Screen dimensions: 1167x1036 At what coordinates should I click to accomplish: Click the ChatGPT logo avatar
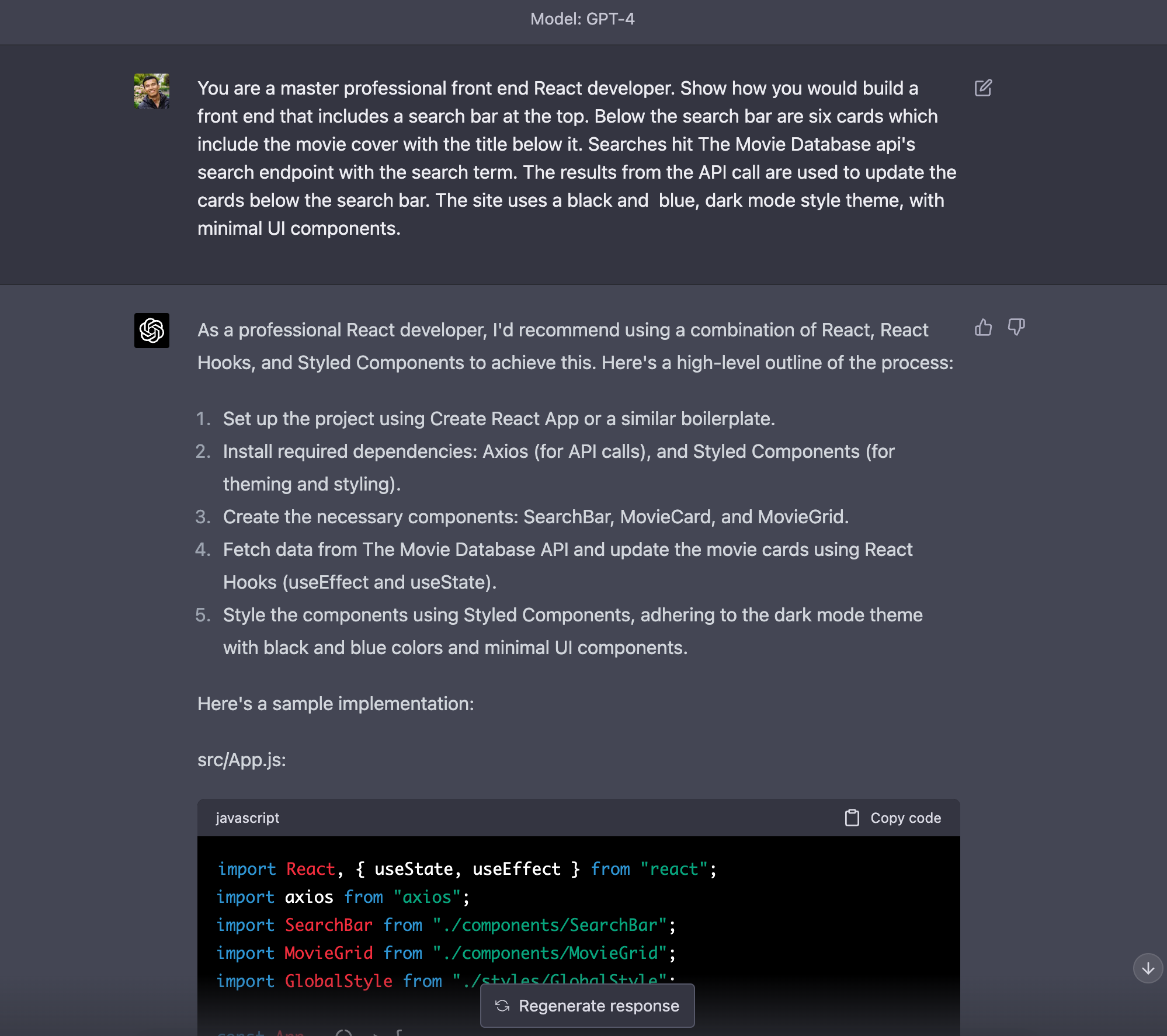[152, 331]
